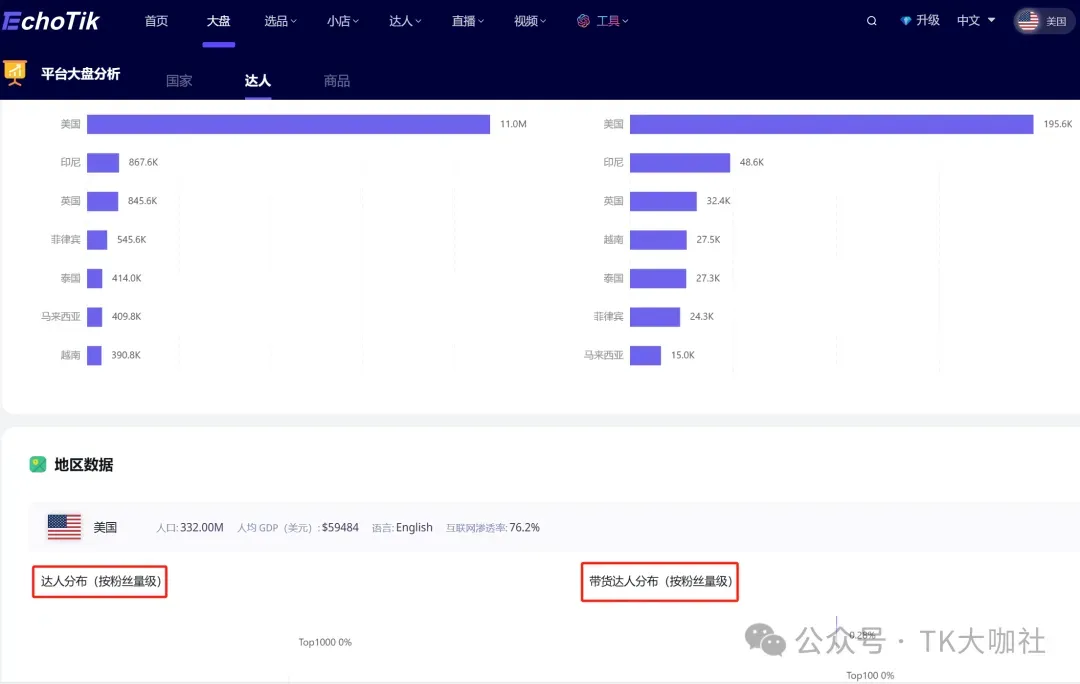Viewport: 1080px width, 684px height.
Task: Click the 英国 845.6K bar
Action: 103,201
